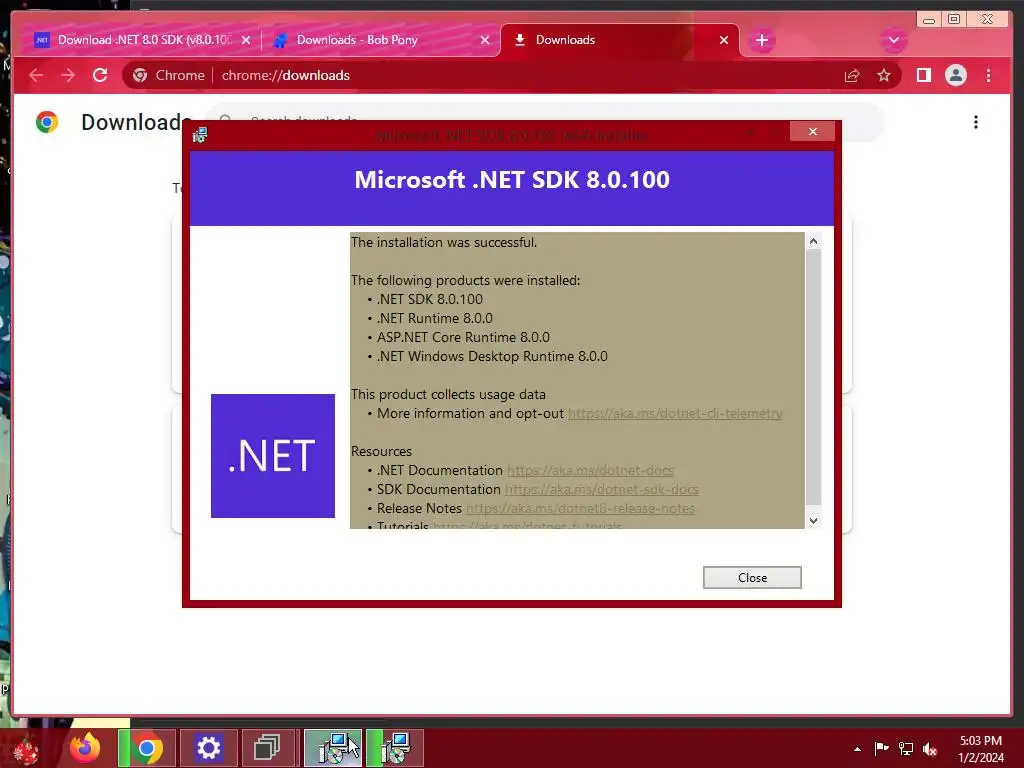Click the installer text scrollbar thumb
Screen dimensions: 1024x768
tap(813, 377)
